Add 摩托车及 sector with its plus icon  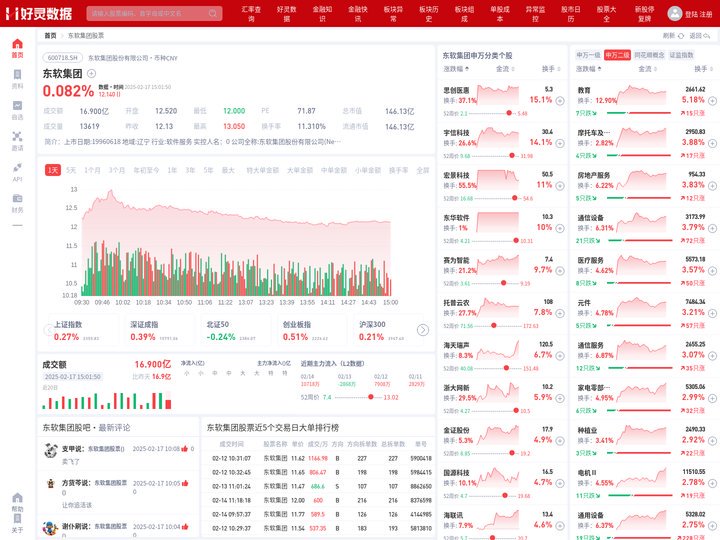click(x=712, y=143)
